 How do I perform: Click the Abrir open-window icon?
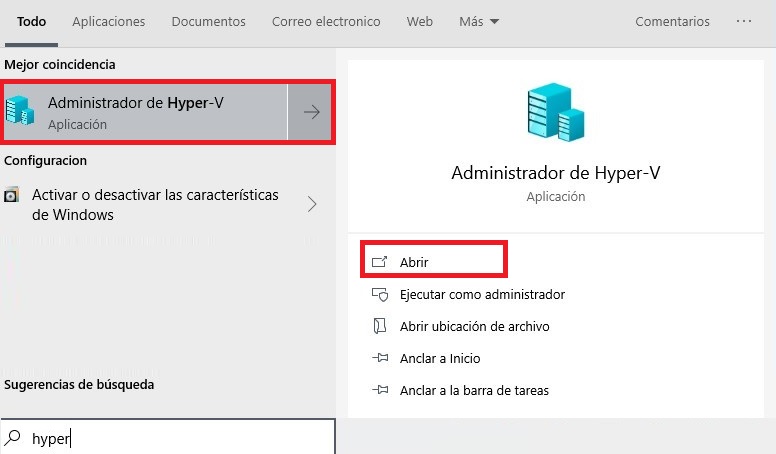click(x=380, y=261)
